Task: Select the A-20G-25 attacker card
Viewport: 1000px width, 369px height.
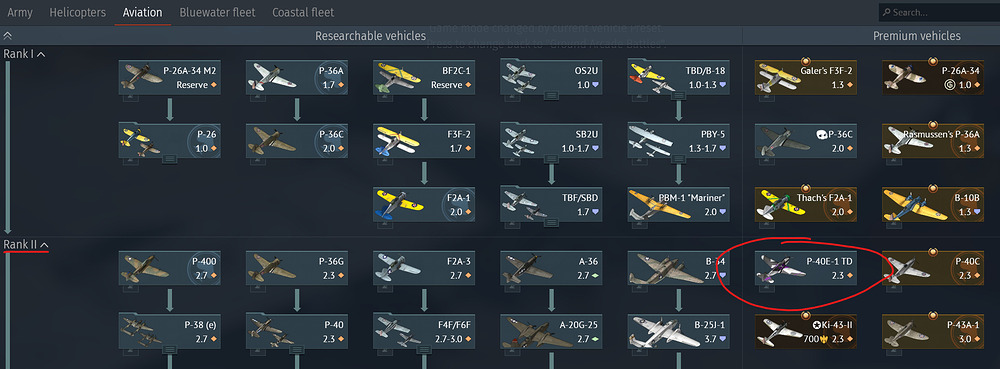Action: click(x=552, y=331)
